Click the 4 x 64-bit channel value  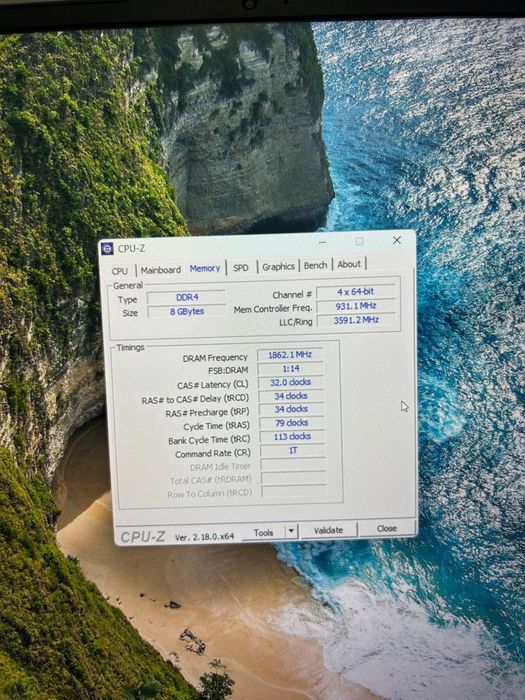coord(355,292)
